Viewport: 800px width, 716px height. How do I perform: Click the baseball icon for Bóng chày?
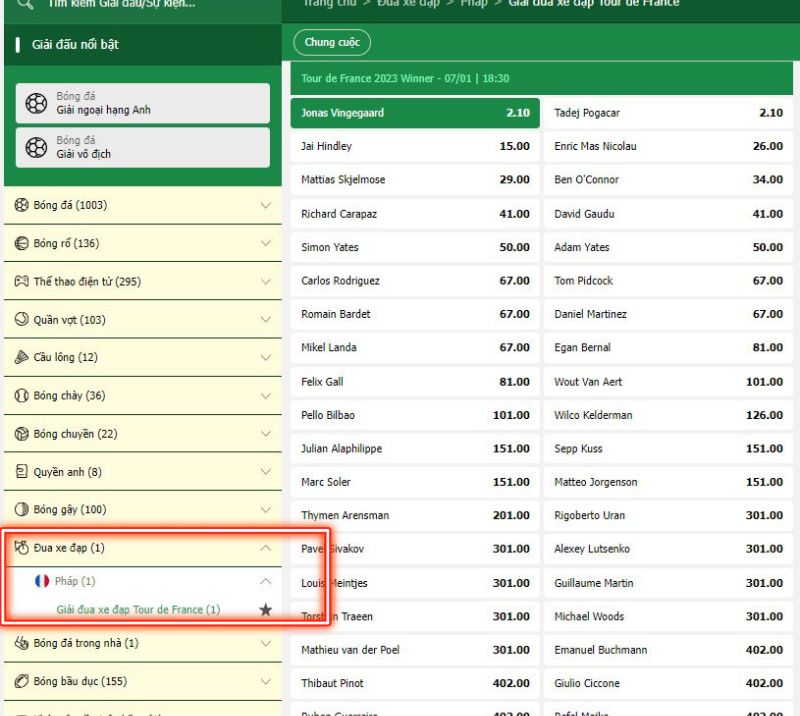pos(21,396)
